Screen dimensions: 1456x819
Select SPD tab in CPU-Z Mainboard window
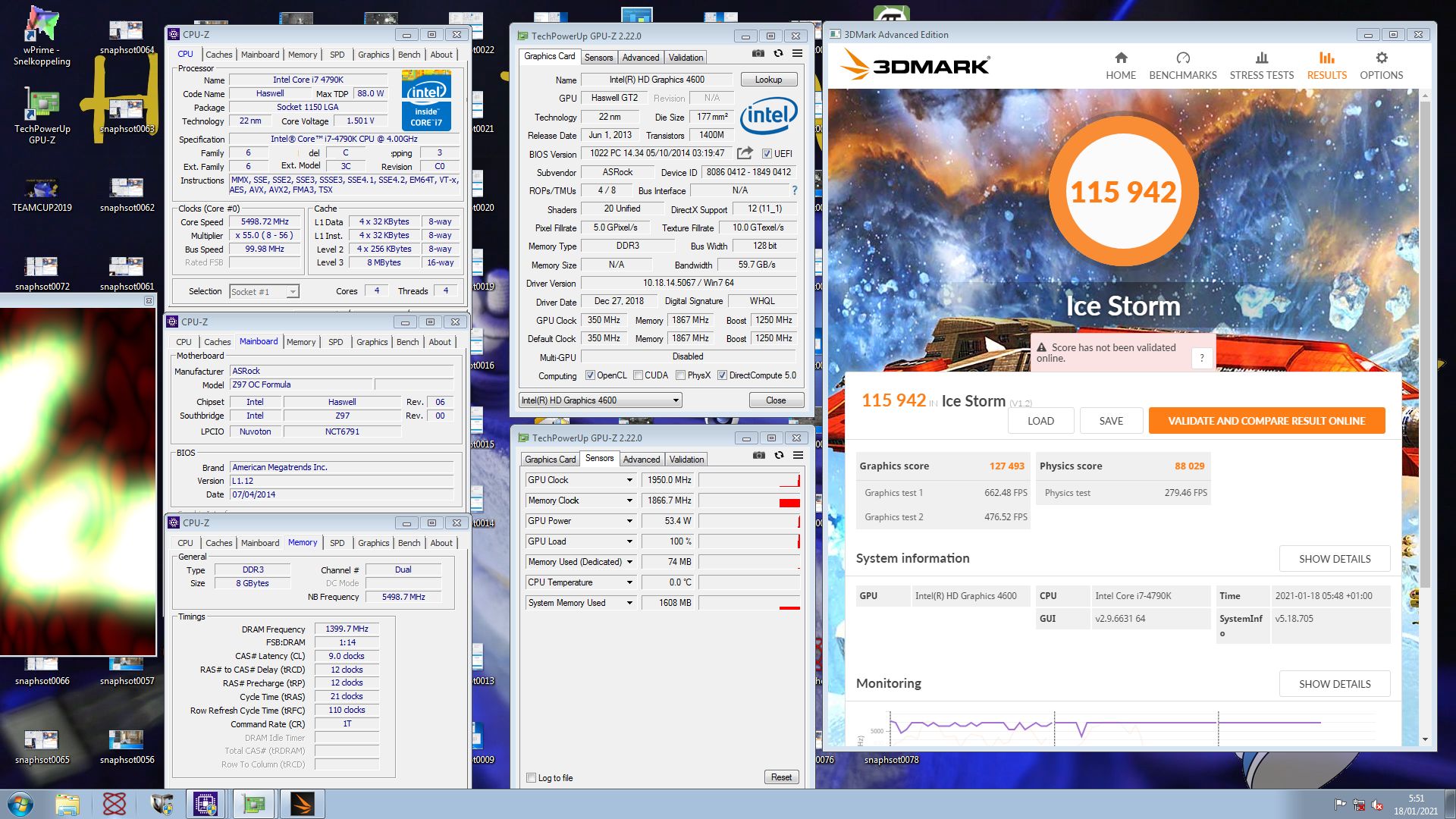point(335,342)
